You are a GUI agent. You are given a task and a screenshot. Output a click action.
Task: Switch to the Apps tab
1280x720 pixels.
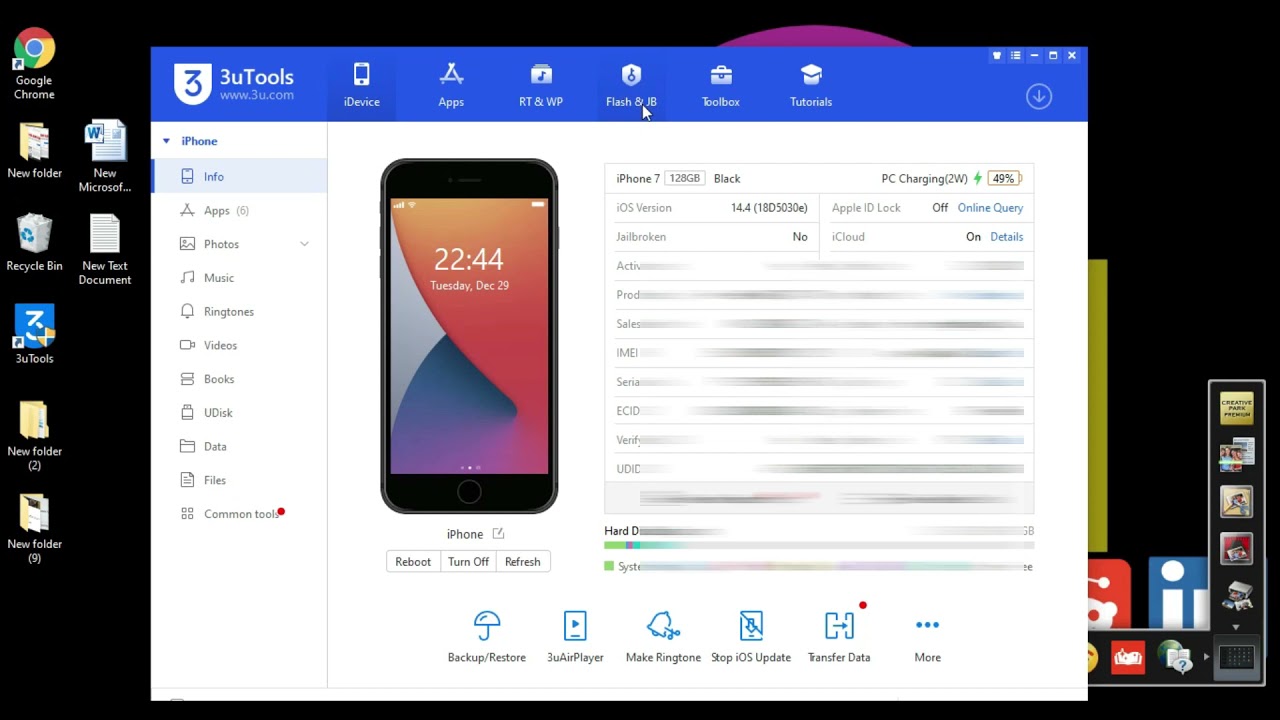click(451, 85)
